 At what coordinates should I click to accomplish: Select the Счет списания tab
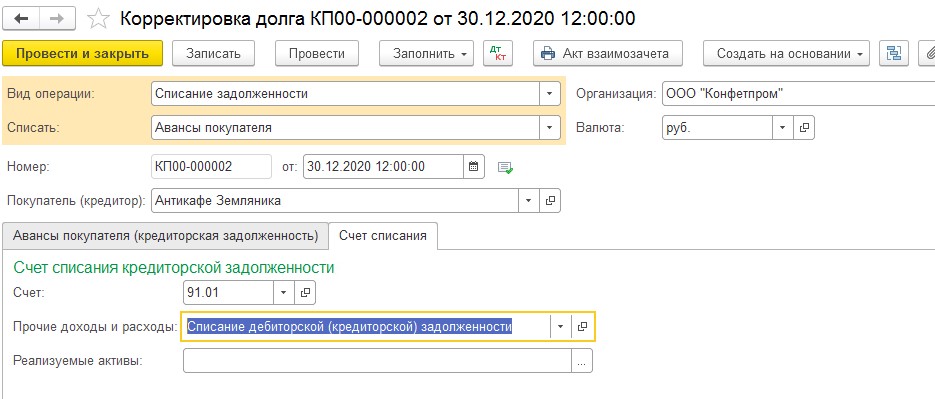(x=383, y=236)
